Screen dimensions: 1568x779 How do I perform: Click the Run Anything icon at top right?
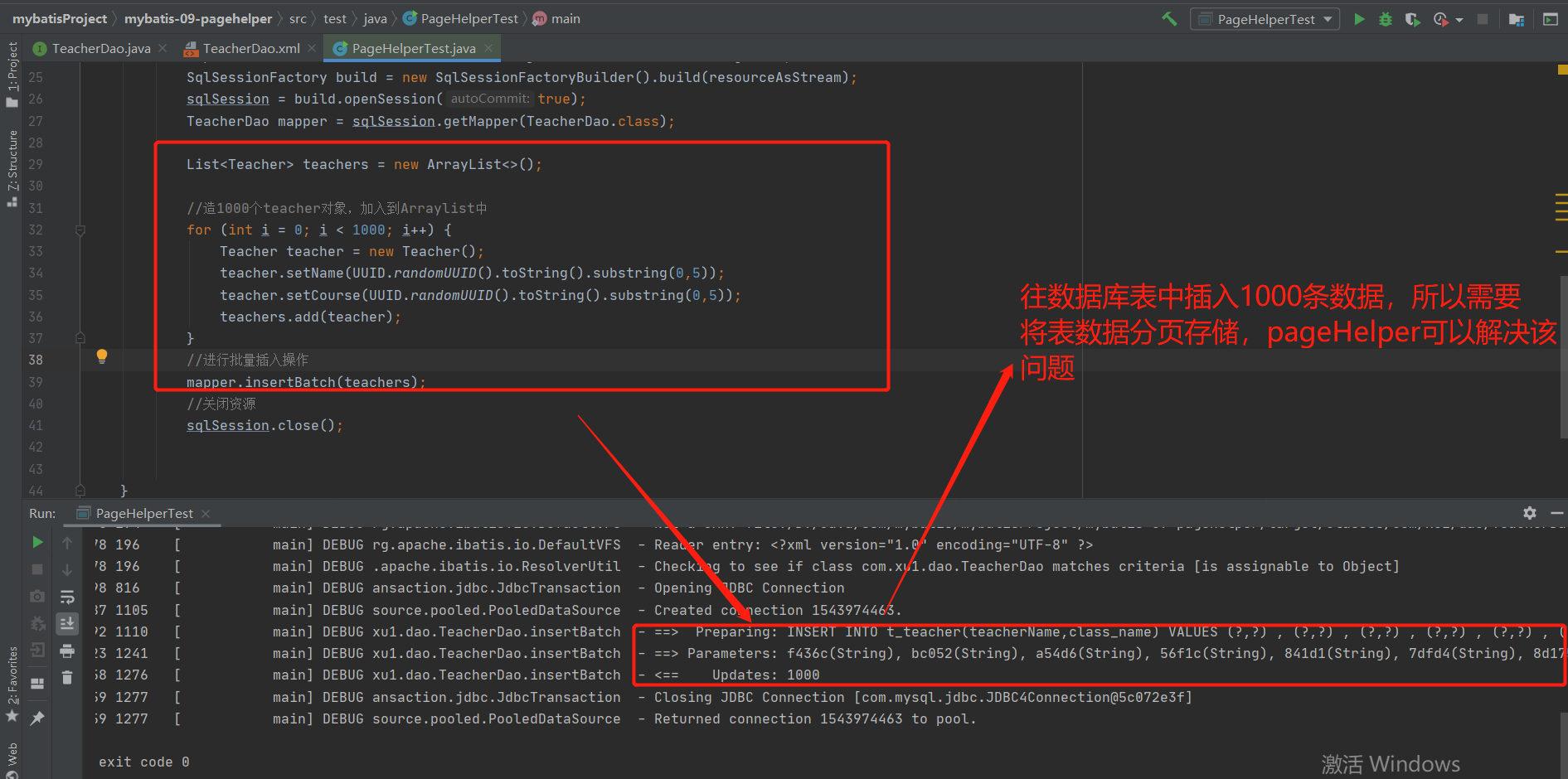click(x=1550, y=19)
